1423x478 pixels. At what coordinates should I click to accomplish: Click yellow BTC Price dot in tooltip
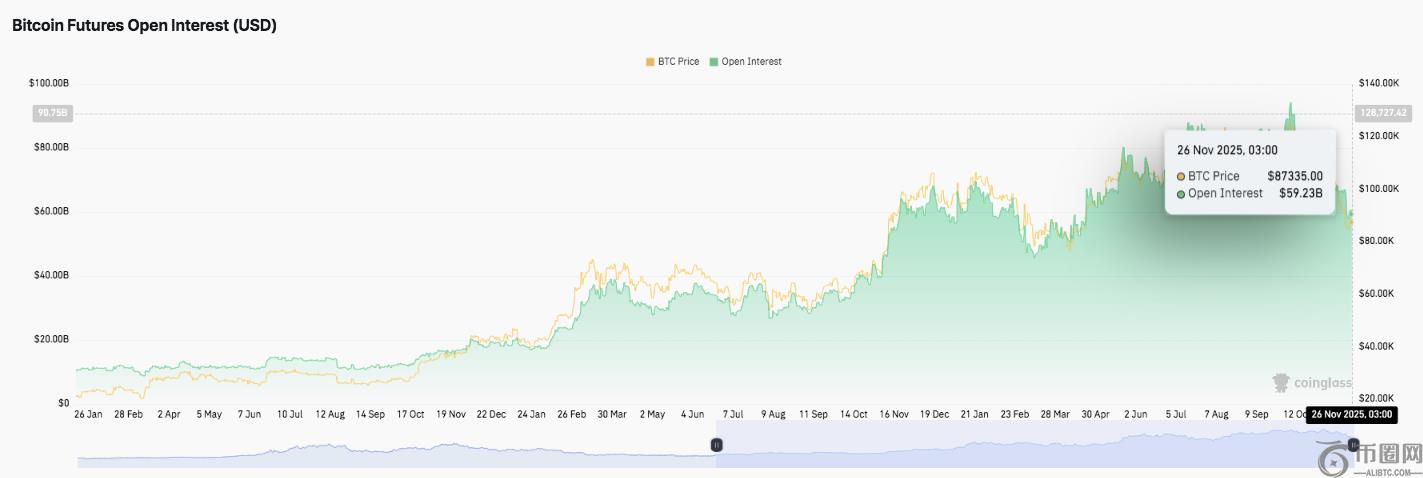pyautogui.click(x=1181, y=176)
